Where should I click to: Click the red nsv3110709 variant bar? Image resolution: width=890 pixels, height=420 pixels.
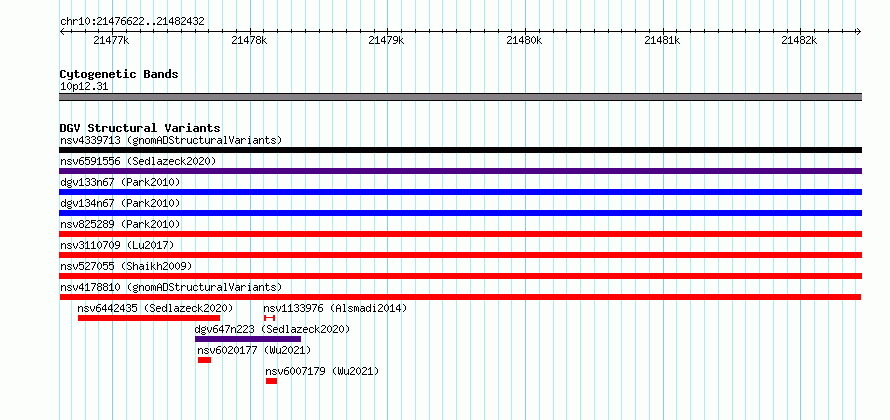point(460,255)
